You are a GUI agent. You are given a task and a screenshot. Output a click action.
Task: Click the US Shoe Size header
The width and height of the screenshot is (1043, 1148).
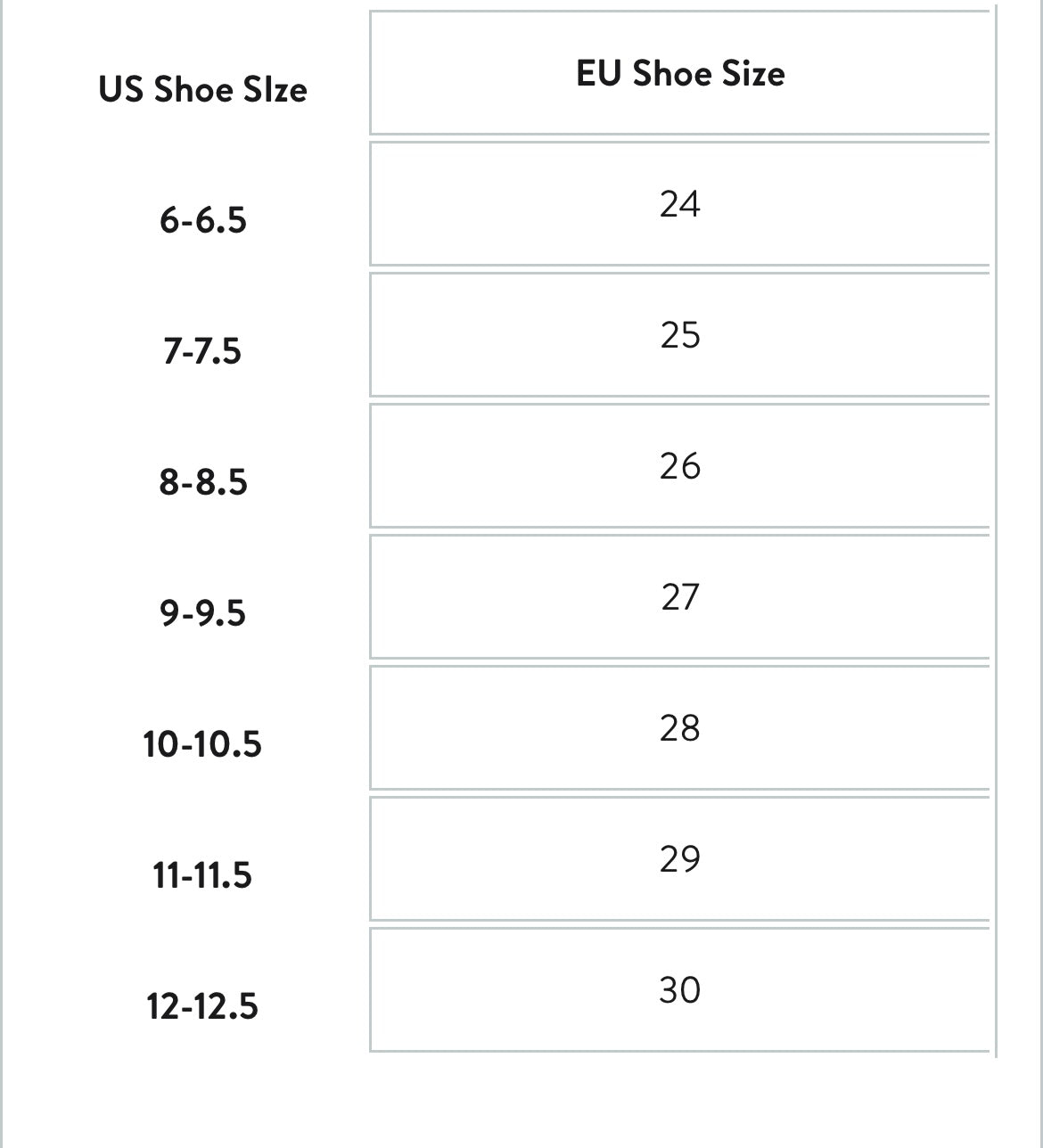[202, 89]
